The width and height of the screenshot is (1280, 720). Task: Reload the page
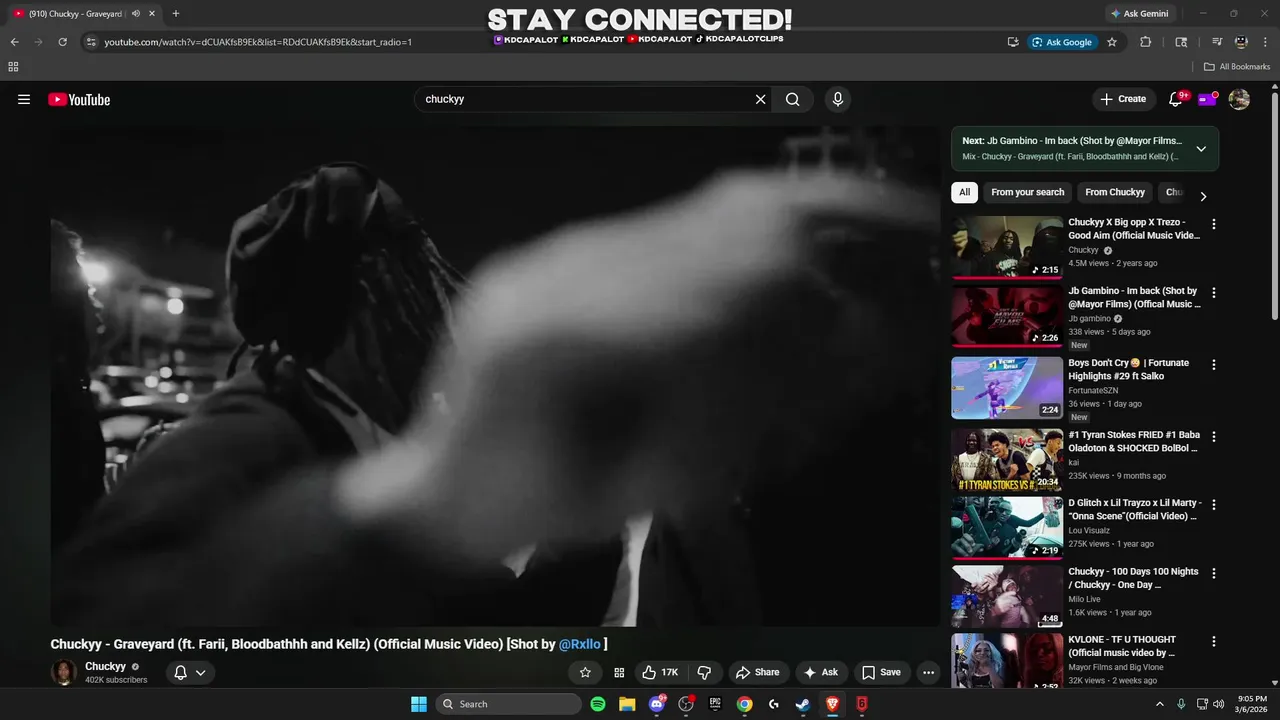click(x=63, y=42)
